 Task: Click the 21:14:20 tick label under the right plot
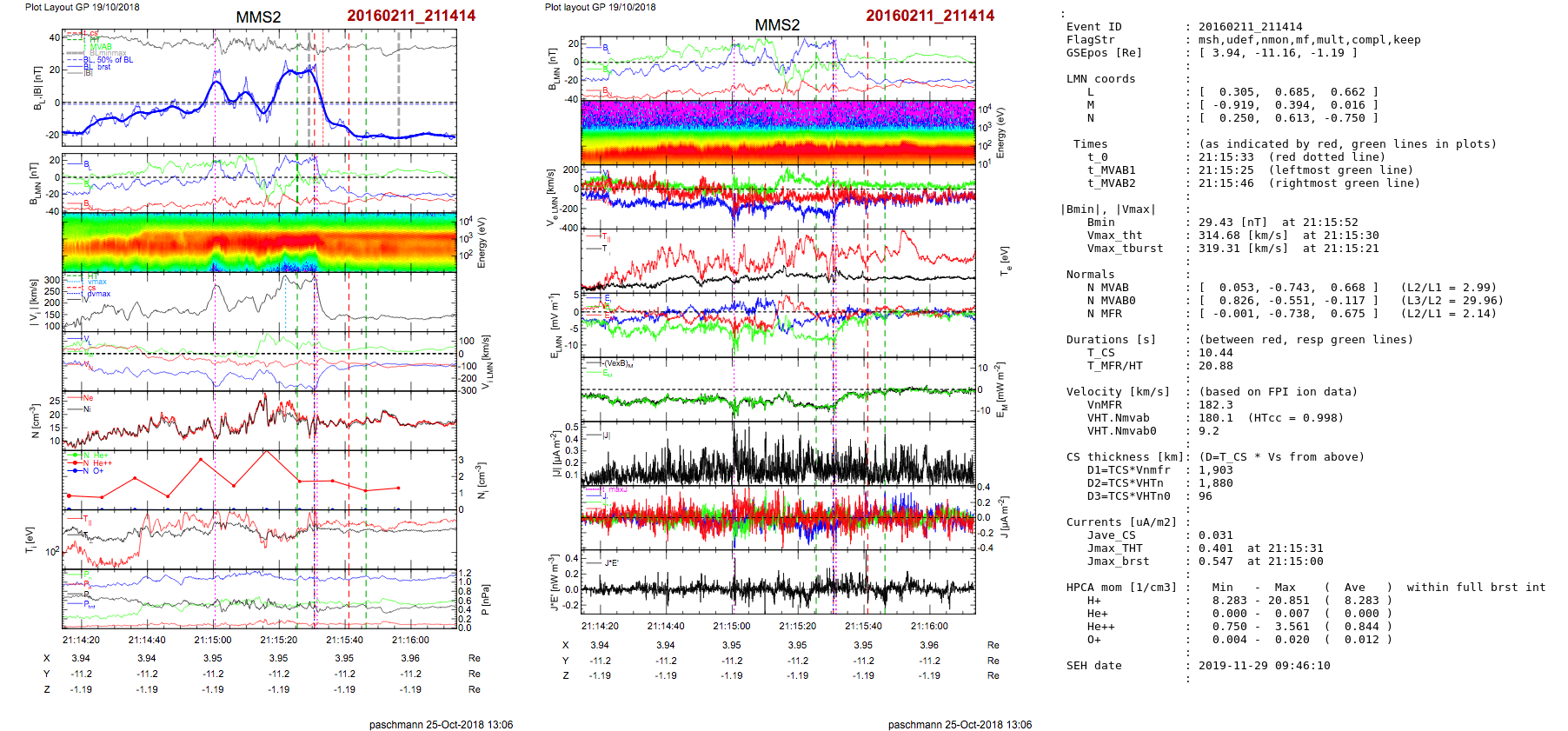pyautogui.click(x=600, y=626)
